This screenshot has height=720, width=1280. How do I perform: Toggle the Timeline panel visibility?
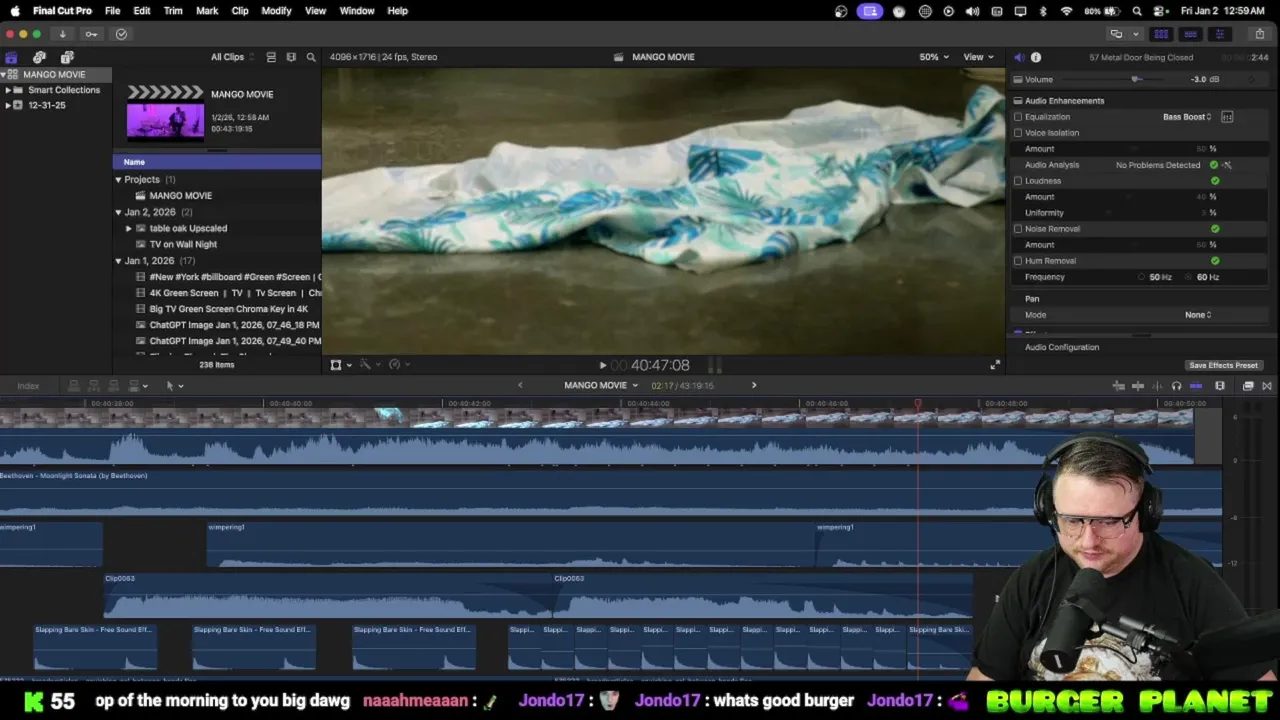tap(1190, 34)
